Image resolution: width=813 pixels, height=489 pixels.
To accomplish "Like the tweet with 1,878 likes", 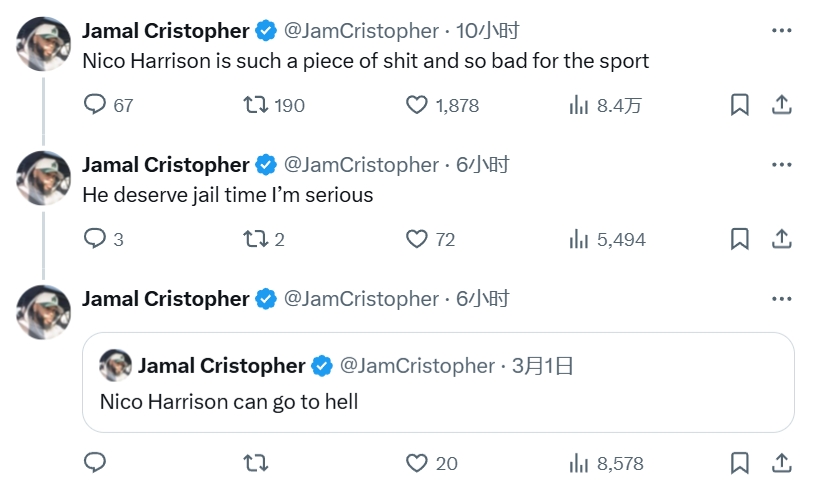I will point(417,105).
